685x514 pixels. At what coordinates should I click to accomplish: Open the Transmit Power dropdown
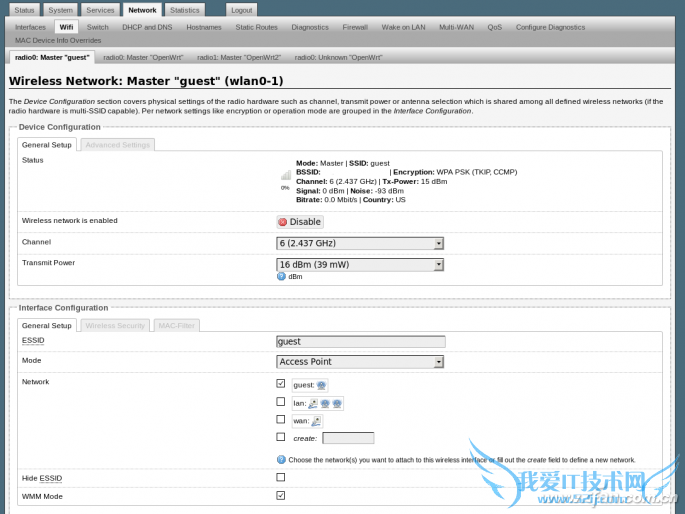[360, 265]
